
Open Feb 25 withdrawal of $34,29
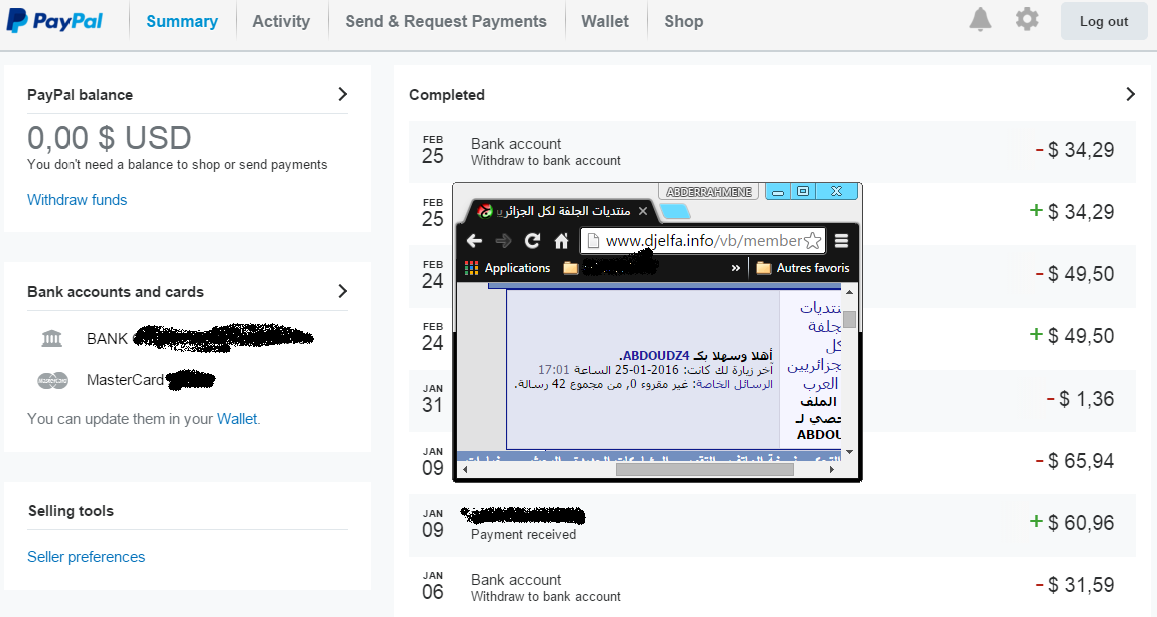pyautogui.click(x=772, y=151)
